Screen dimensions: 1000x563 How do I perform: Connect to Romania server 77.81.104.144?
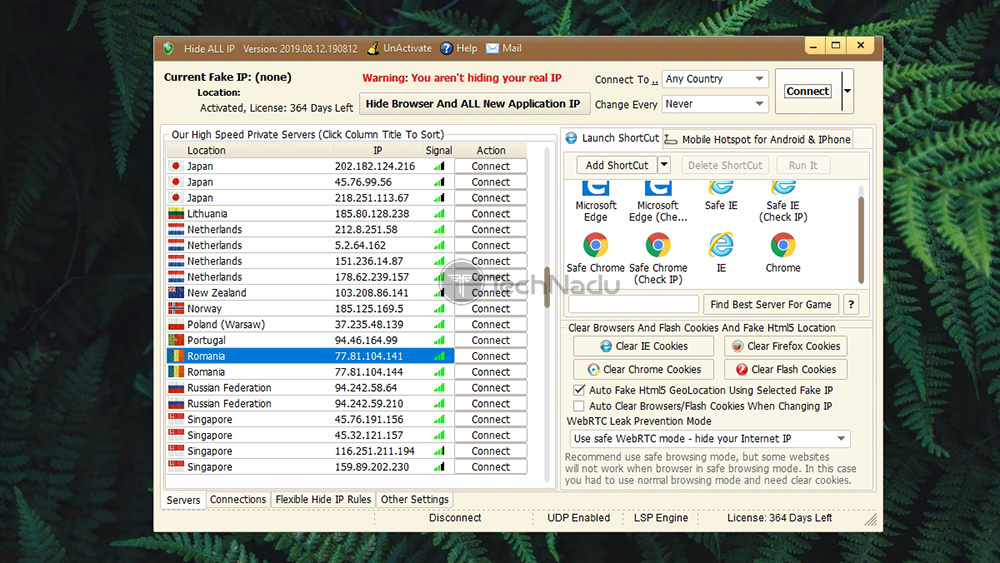[490, 372]
